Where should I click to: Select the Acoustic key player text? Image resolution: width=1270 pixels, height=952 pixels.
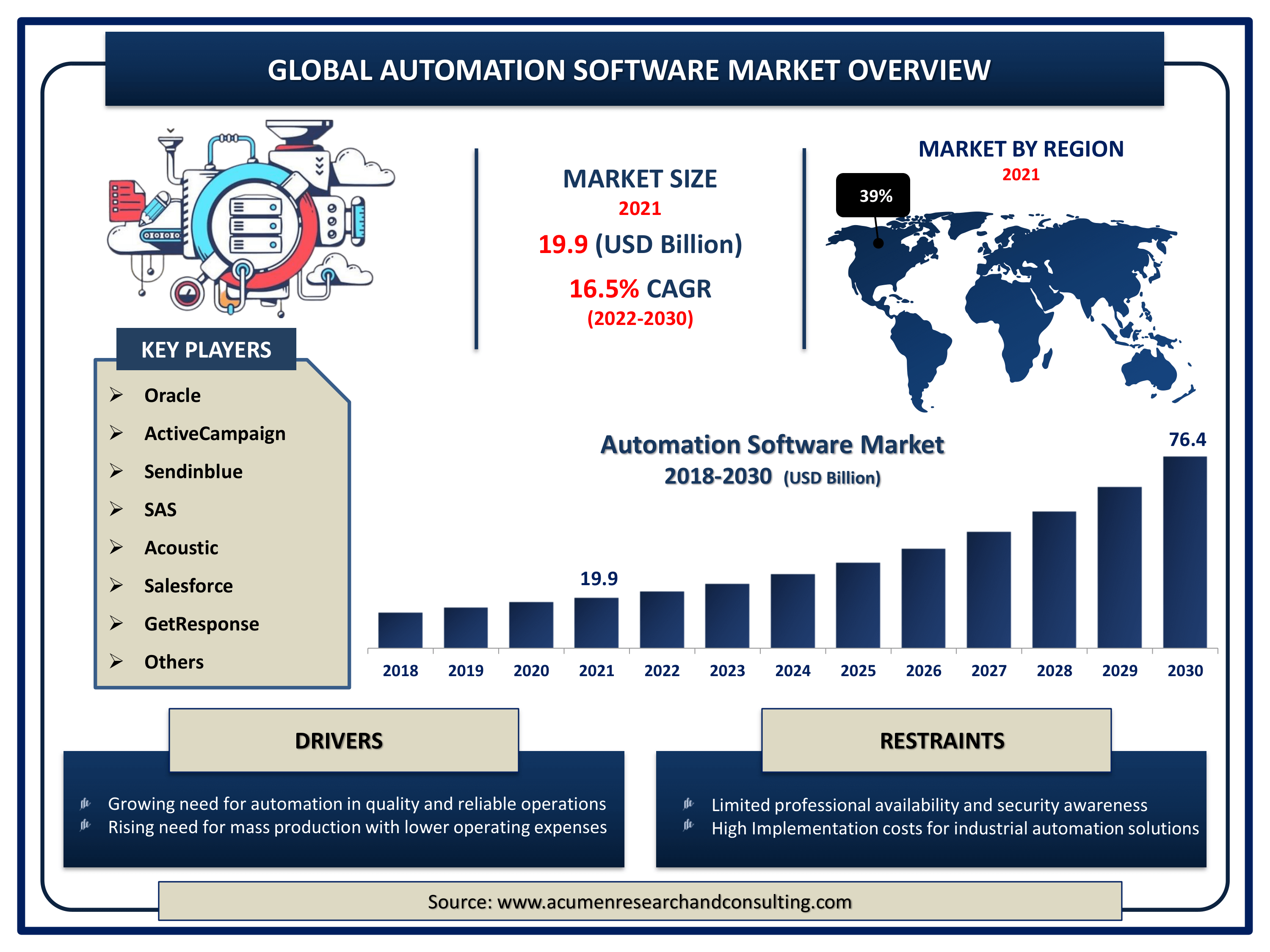[x=182, y=548]
